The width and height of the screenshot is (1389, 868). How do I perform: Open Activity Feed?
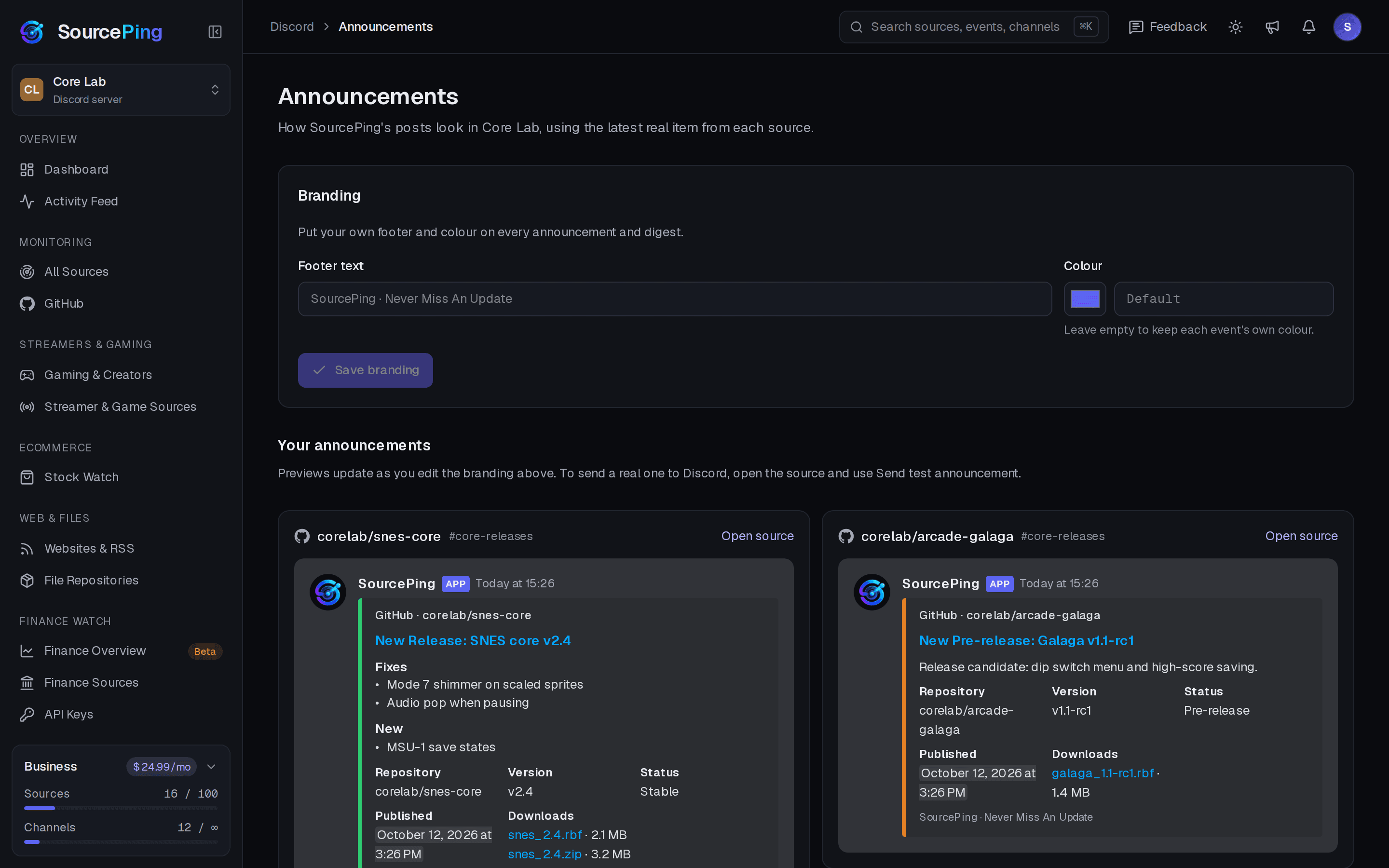[x=121, y=202]
